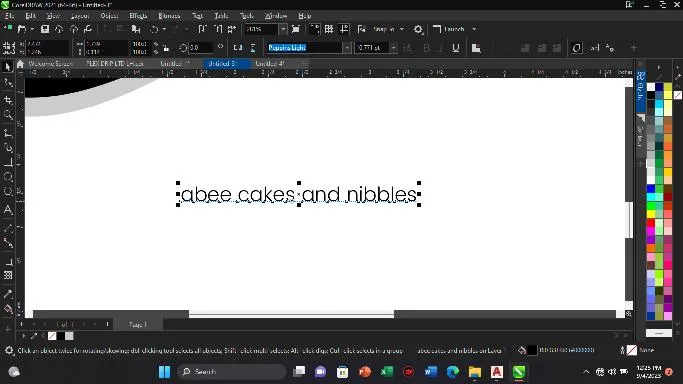
Task: Select the Eyedropper tool in toolbox
Action: click(7, 294)
